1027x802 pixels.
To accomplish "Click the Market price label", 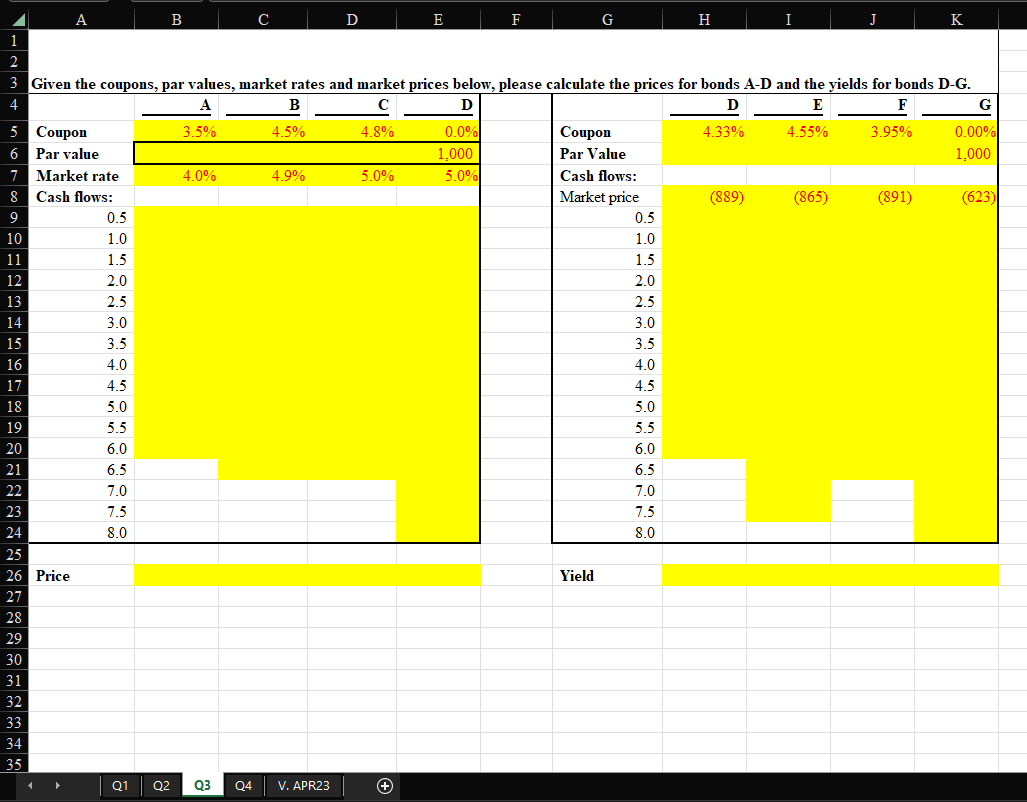I will [599, 197].
